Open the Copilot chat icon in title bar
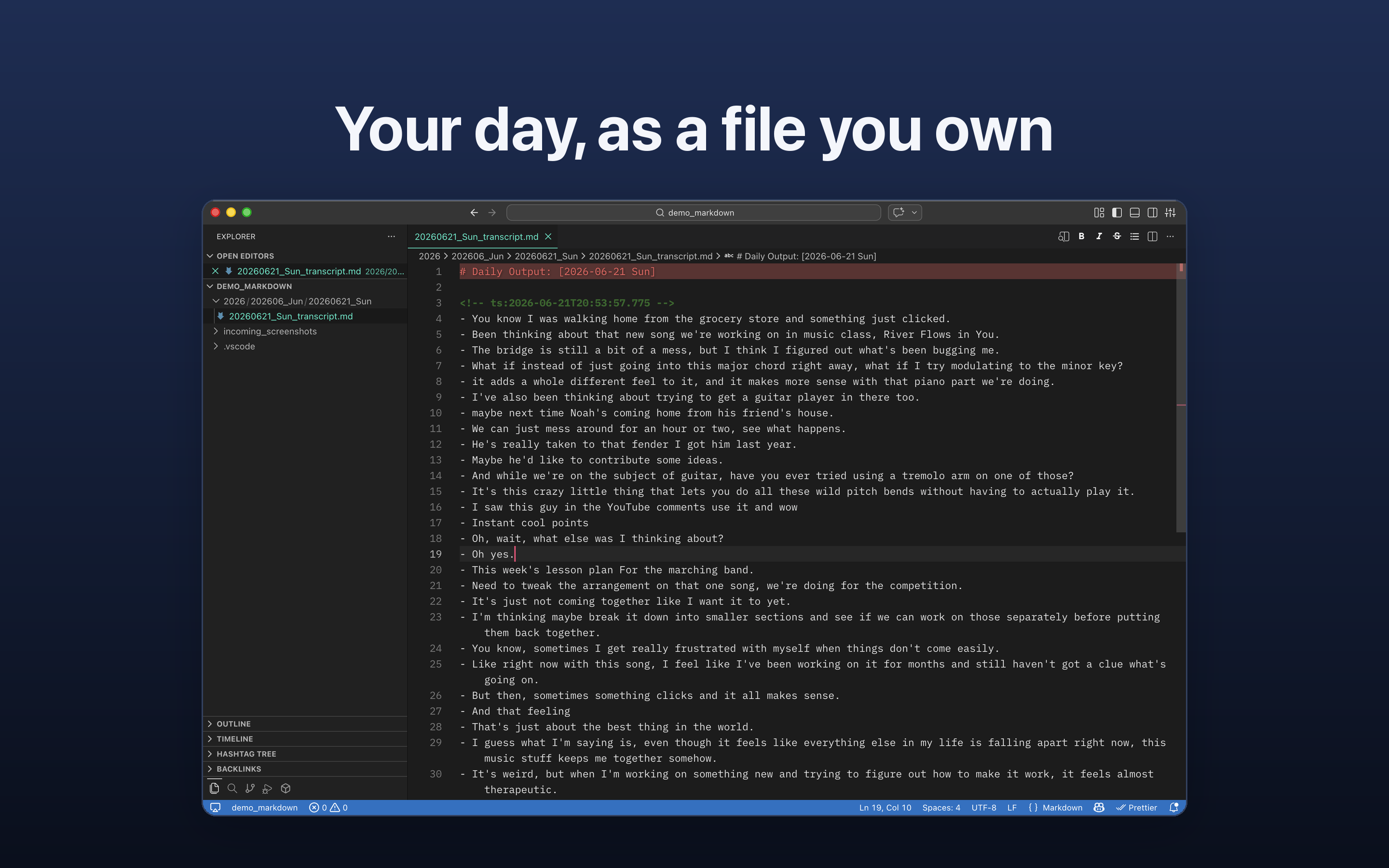This screenshot has width=1389, height=868. tap(899, 212)
